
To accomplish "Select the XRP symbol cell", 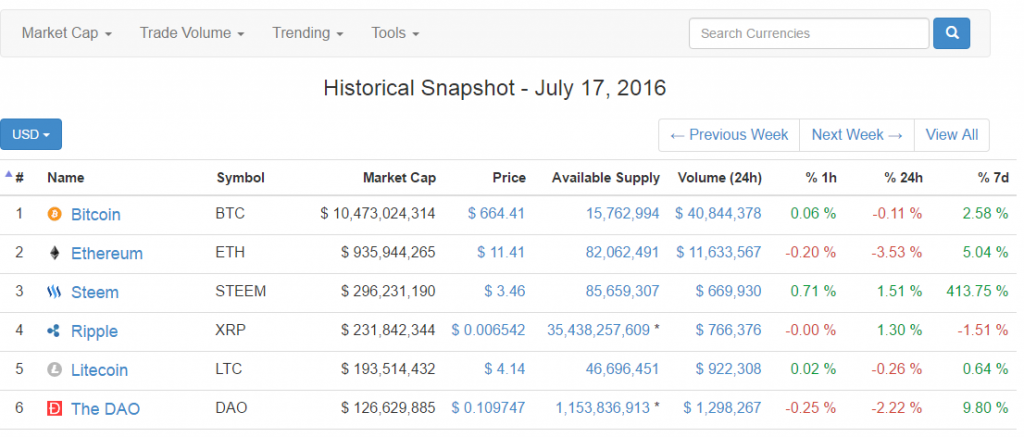I will point(231,330).
